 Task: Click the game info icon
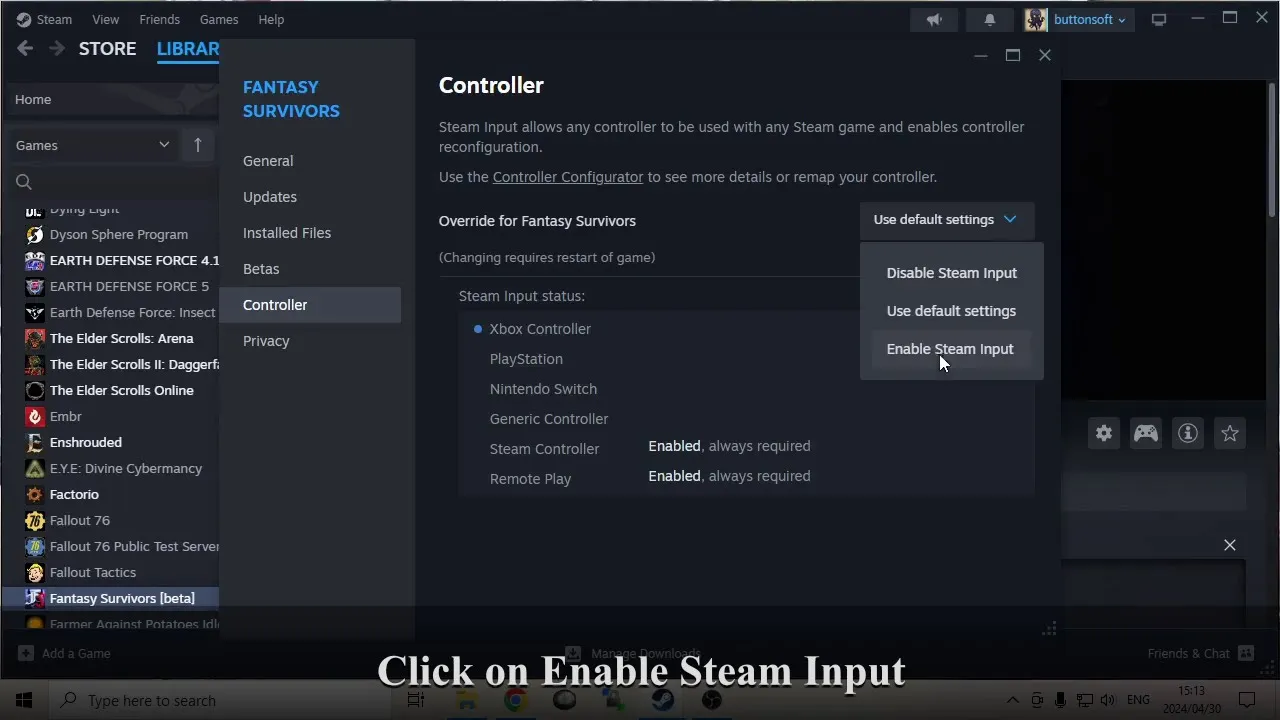point(1188,433)
